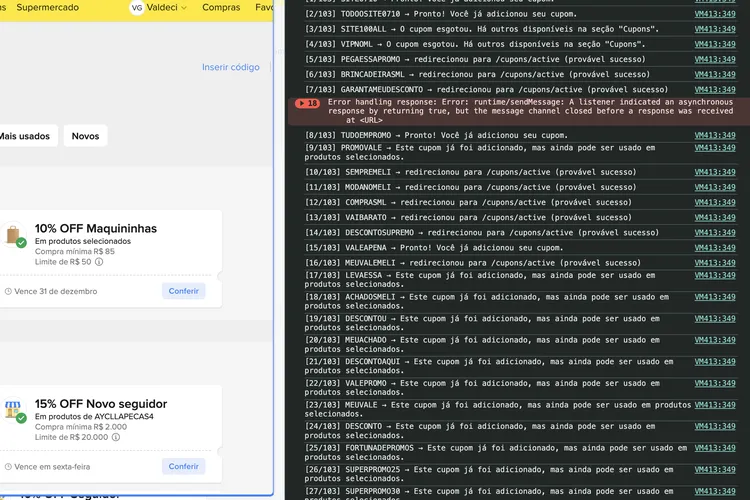Open Compras in the top navigation

(x=221, y=7)
